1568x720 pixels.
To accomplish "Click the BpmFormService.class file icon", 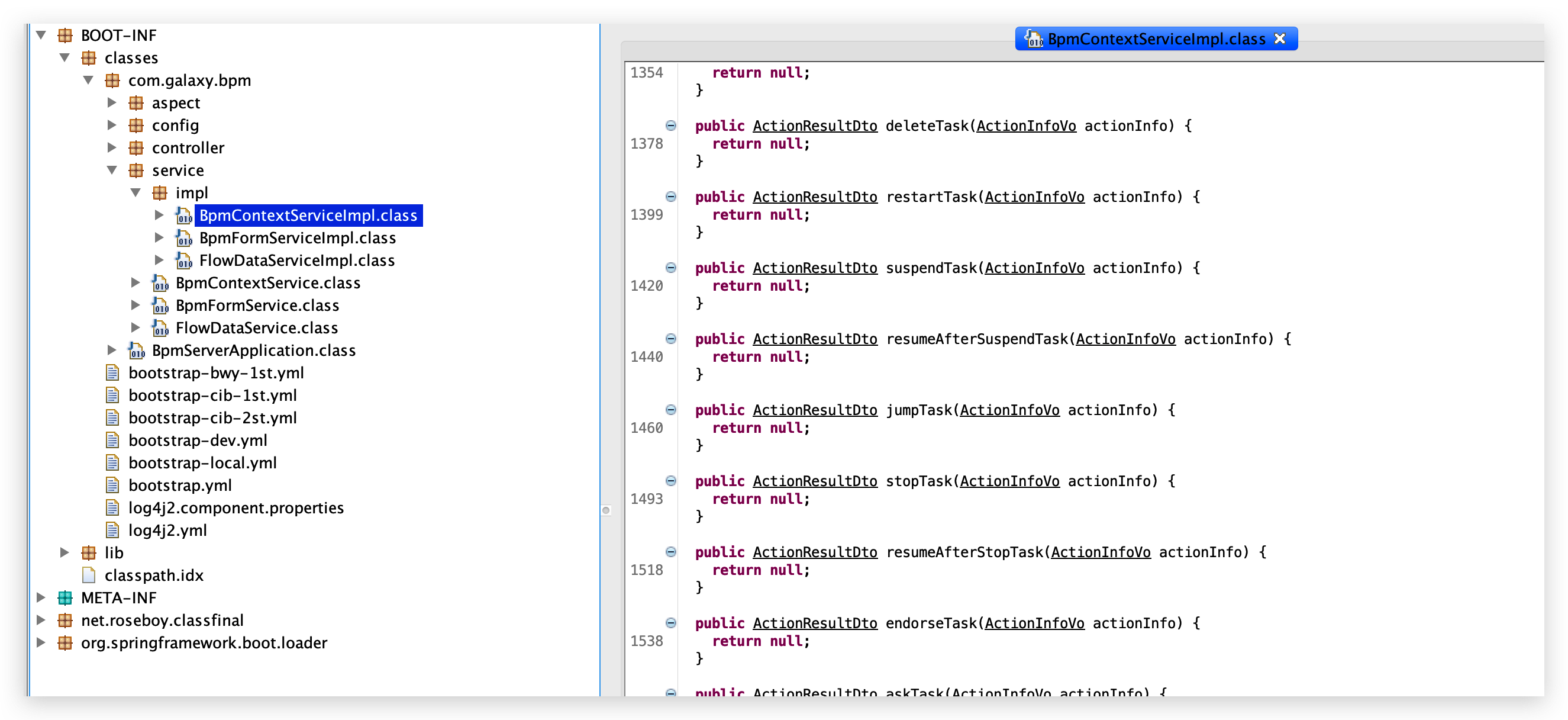I will coord(160,306).
